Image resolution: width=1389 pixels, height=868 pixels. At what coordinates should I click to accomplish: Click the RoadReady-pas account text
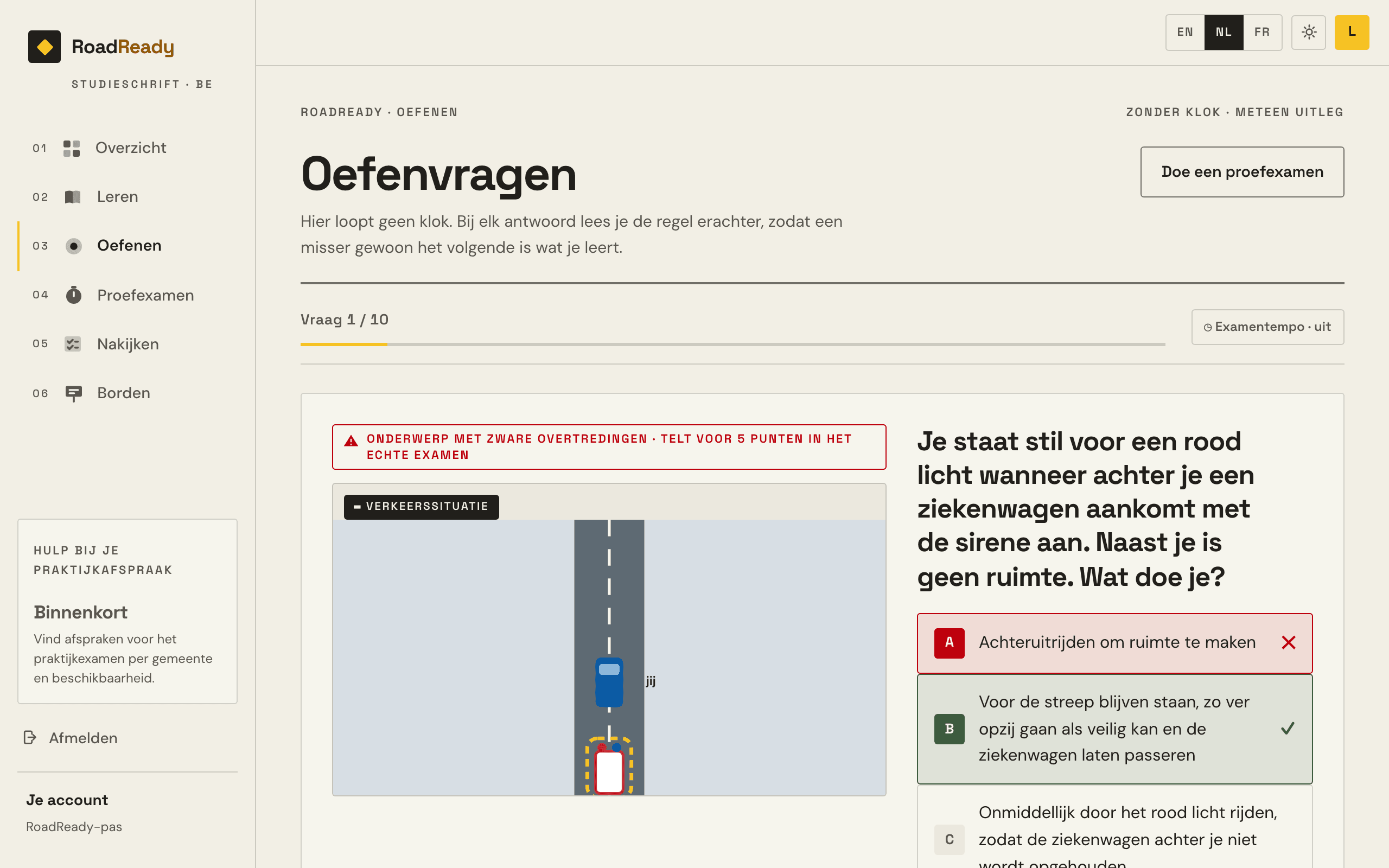(x=73, y=827)
